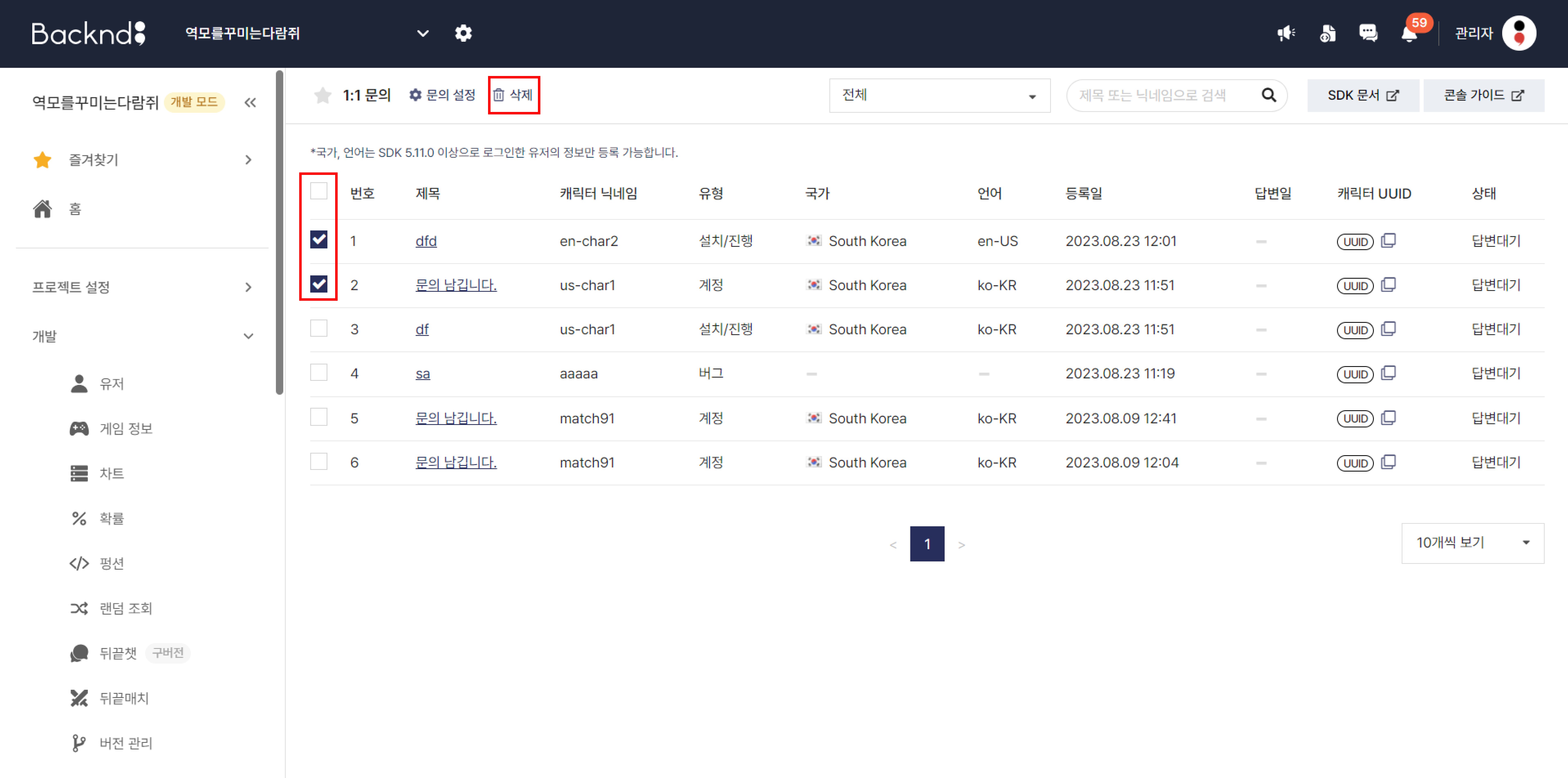The height and width of the screenshot is (778, 1568).
Task: Click the sidebar vertical scrollbar
Action: 279,232
